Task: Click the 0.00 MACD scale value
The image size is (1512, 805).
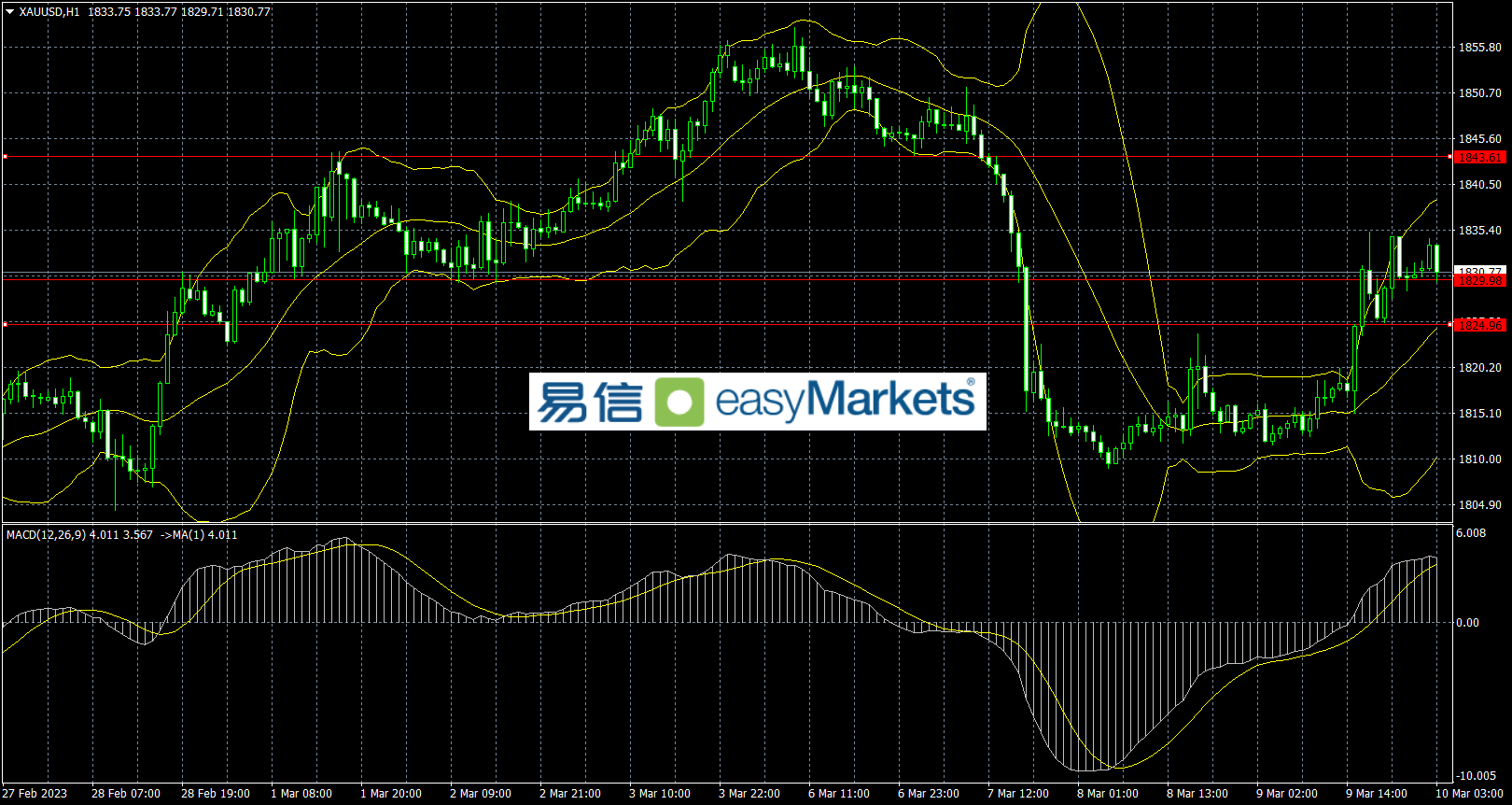Action: pos(1468,622)
